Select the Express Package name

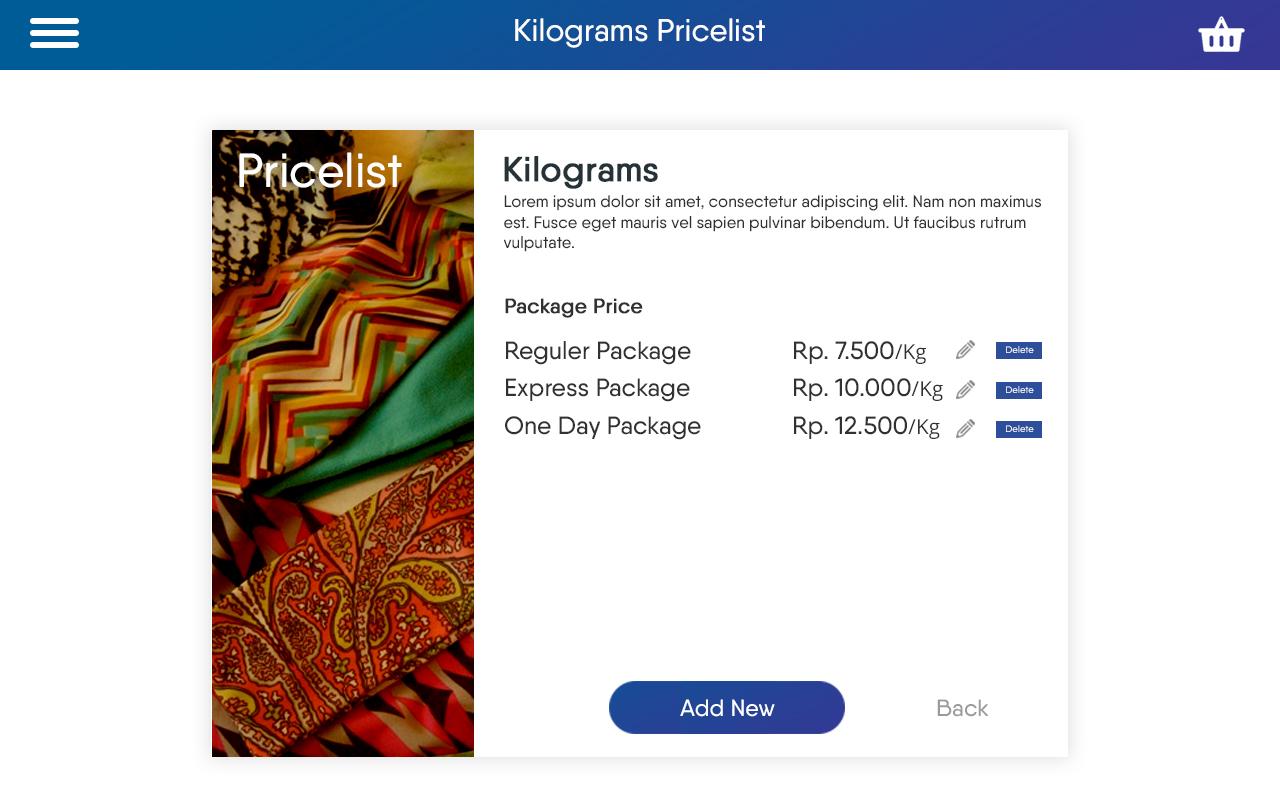pos(597,388)
